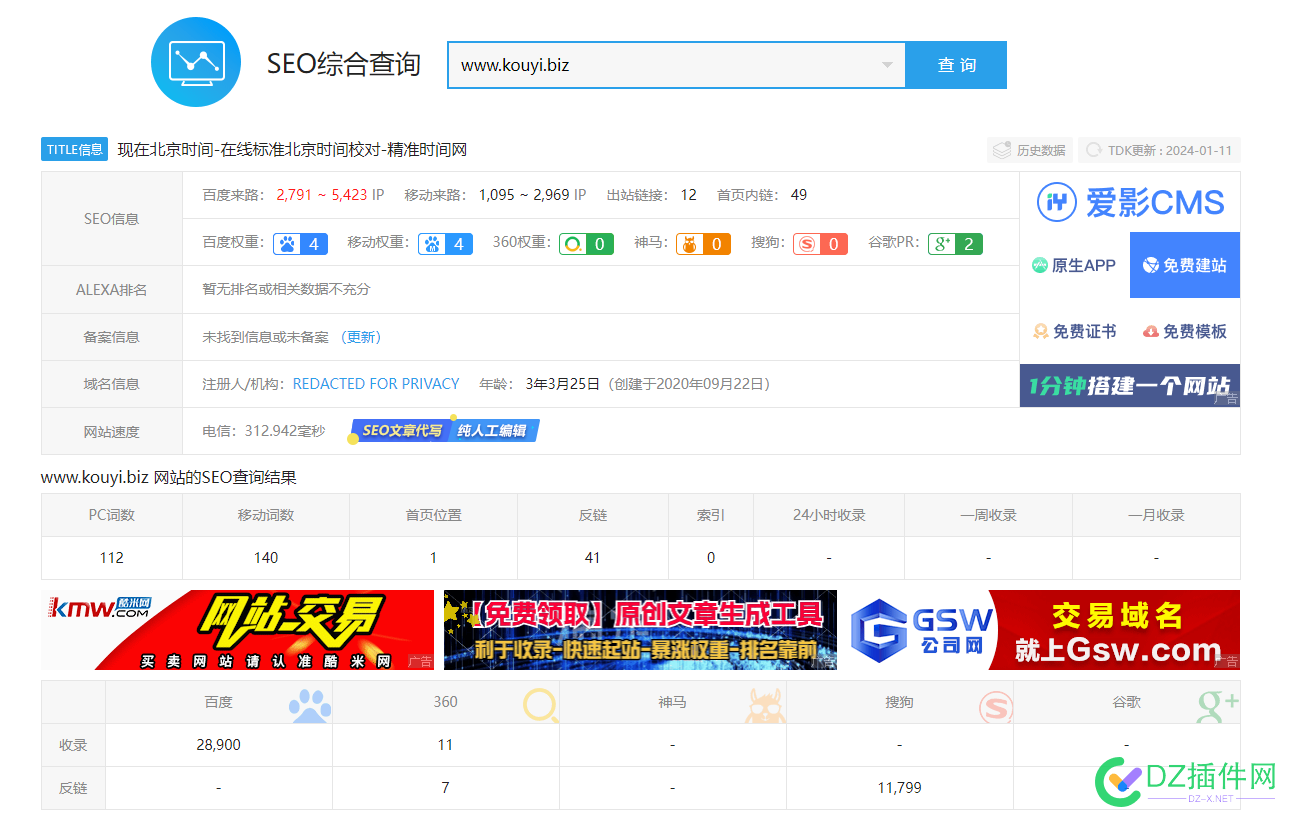Click the 原生APP green icon
The image size is (1295, 822).
(x=1040, y=265)
